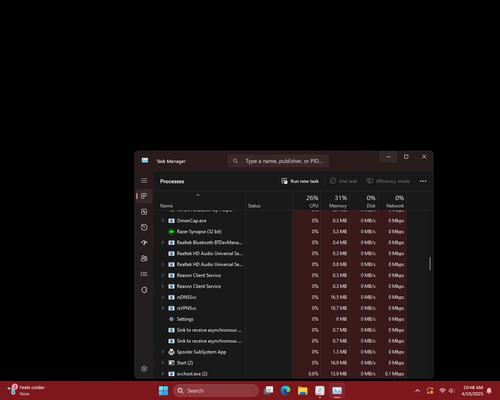This screenshot has width=500, height=400.
Task: Open App history from sidebar
Action: 144,227
